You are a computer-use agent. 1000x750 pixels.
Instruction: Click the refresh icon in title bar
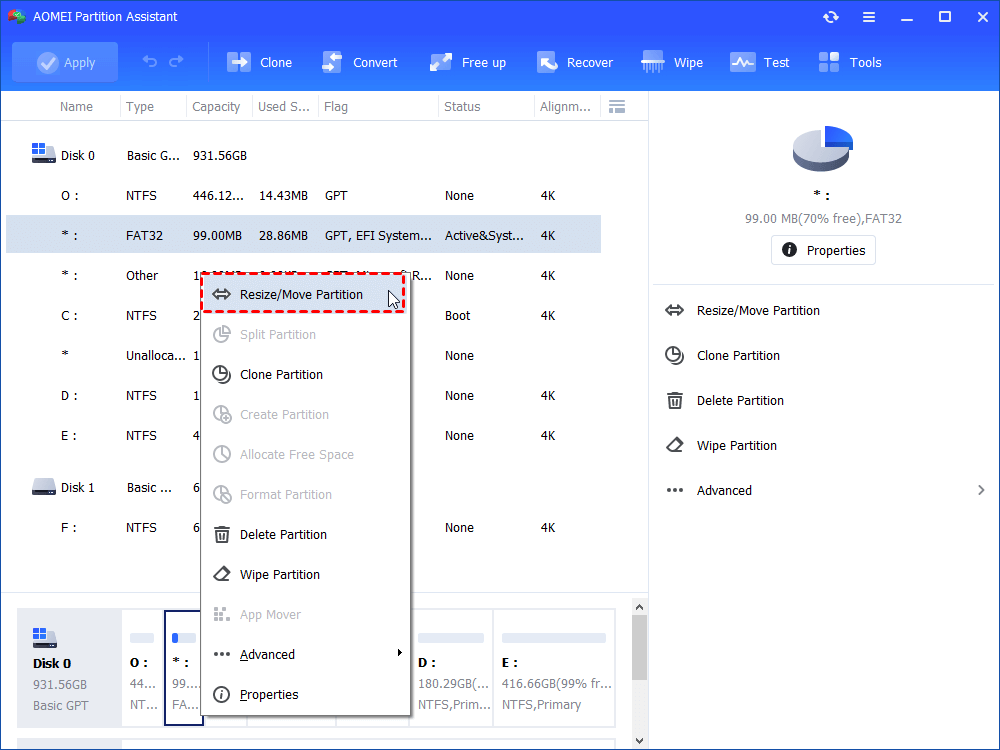(830, 17)
